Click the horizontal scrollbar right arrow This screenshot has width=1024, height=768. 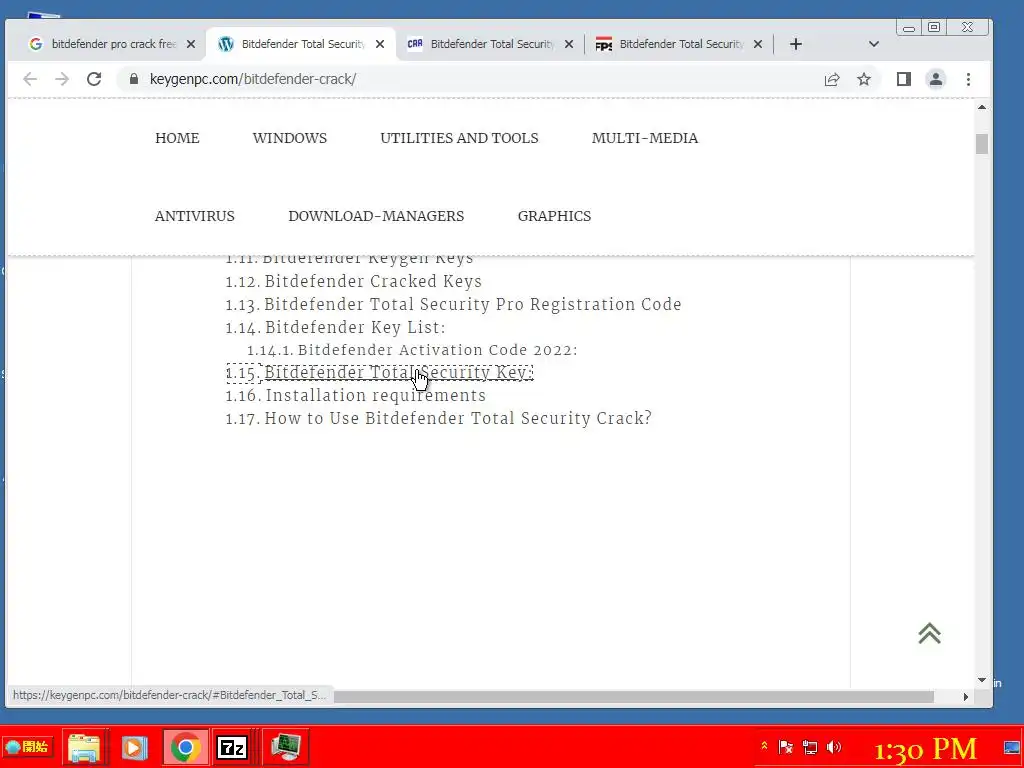pyautogui.click(x=966, y=697)
